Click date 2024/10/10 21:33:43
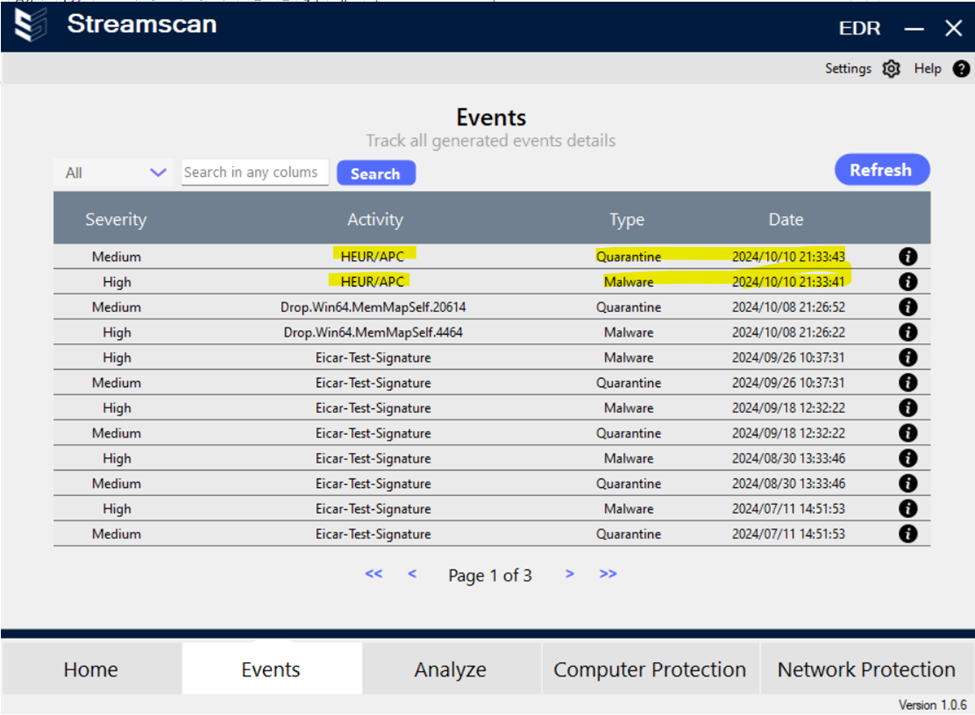Image resolution: width=975 pixels, height=715 pixels. (x=788, y=256)
